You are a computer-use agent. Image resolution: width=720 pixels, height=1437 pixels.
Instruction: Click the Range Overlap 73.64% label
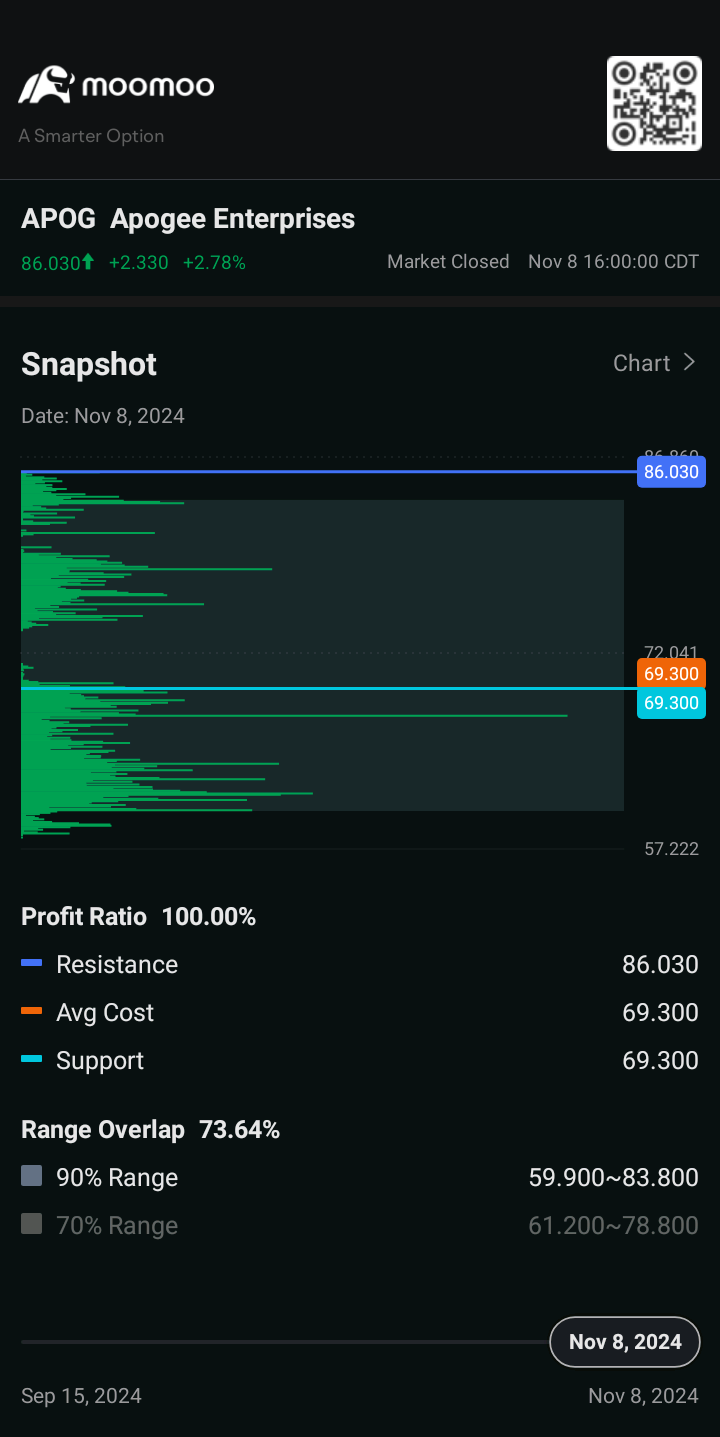coord(151,1130)
